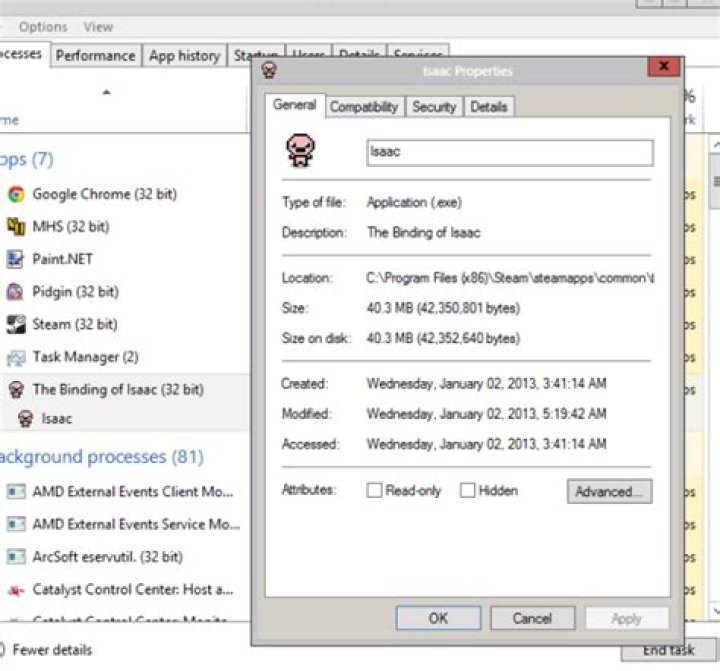Select the General tab in Properties

tap(295, 105)
